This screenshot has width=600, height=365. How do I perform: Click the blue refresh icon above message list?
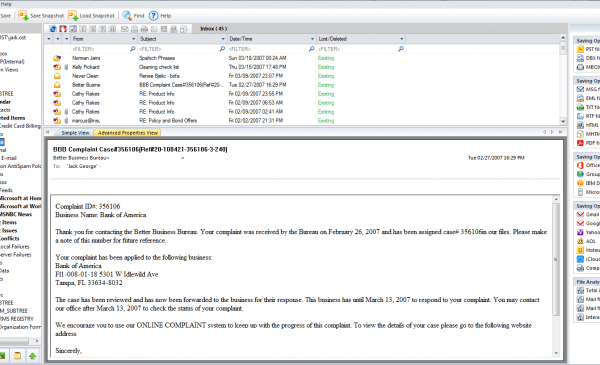click(53, 29)
